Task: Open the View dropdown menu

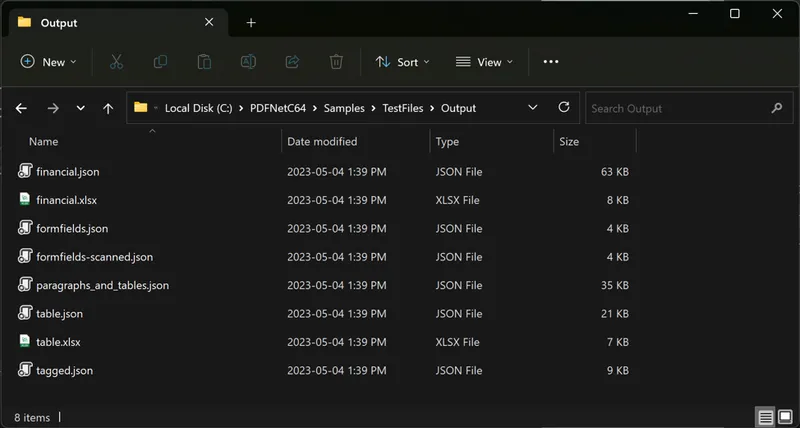Action: [x=484, y=62]
